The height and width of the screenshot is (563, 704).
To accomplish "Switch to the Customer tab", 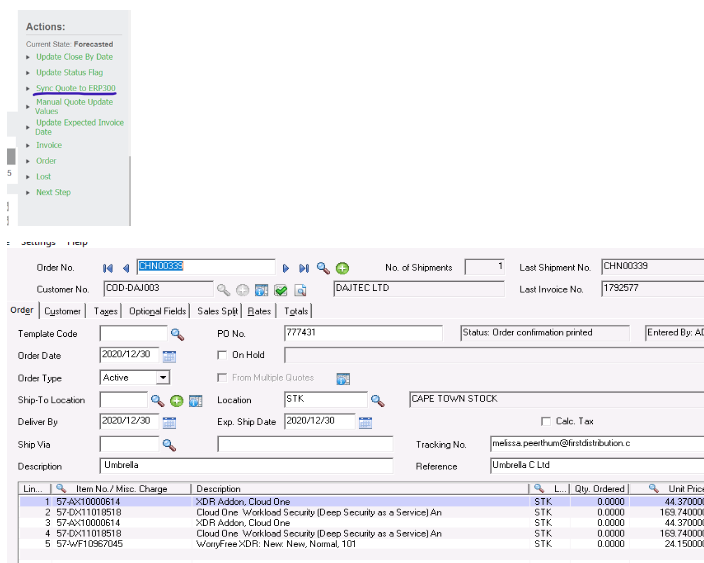I will (x=63, y=311).
